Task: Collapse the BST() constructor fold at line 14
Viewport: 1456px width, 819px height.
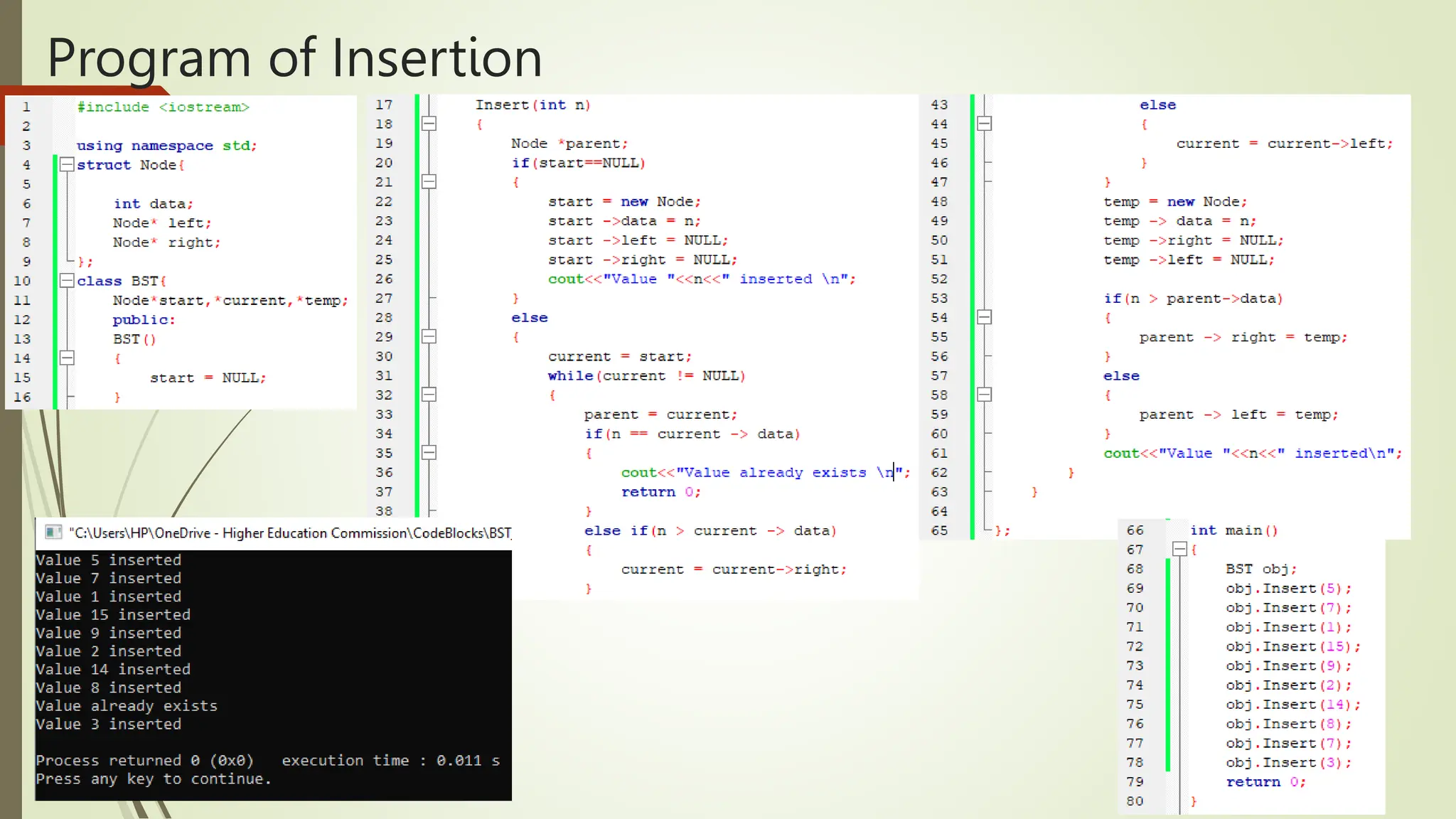Action: tap(67, 358)
